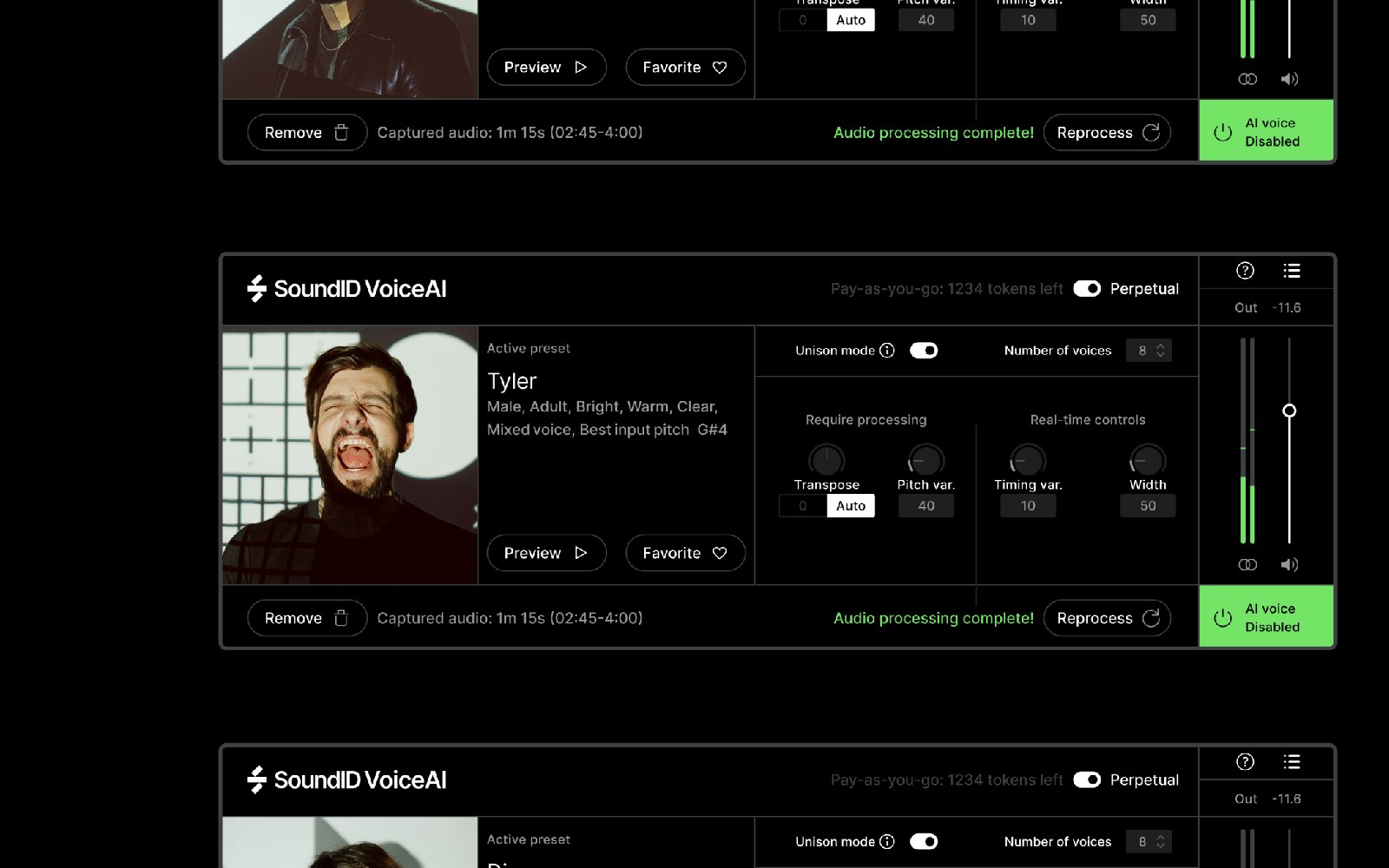This screenshot has height=868, width=1389.
Task: Click Remove in the top plugin instance
Action: (306, 132)
